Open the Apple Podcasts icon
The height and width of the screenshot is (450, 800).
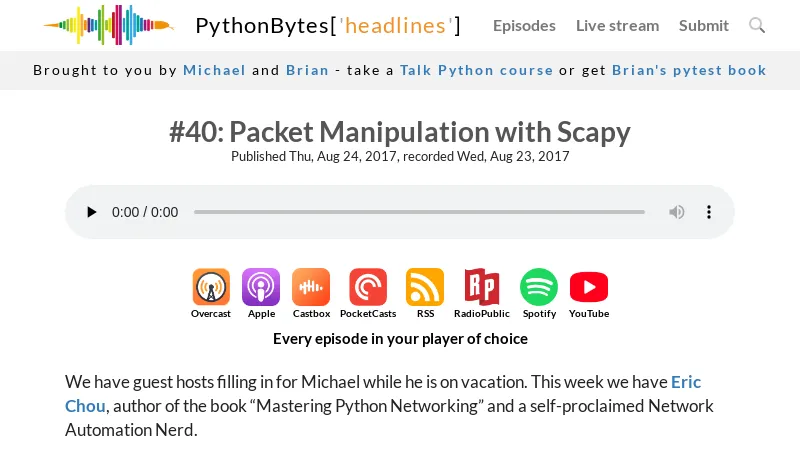261,287
